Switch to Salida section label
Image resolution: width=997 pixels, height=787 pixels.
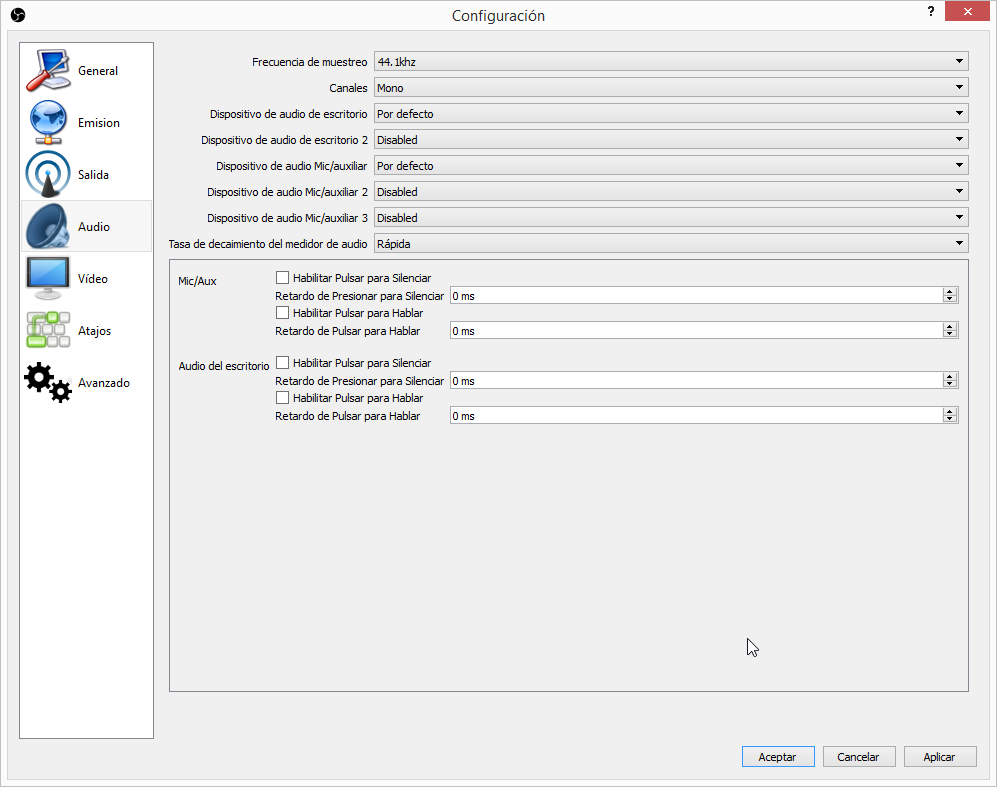pos(93,175)
